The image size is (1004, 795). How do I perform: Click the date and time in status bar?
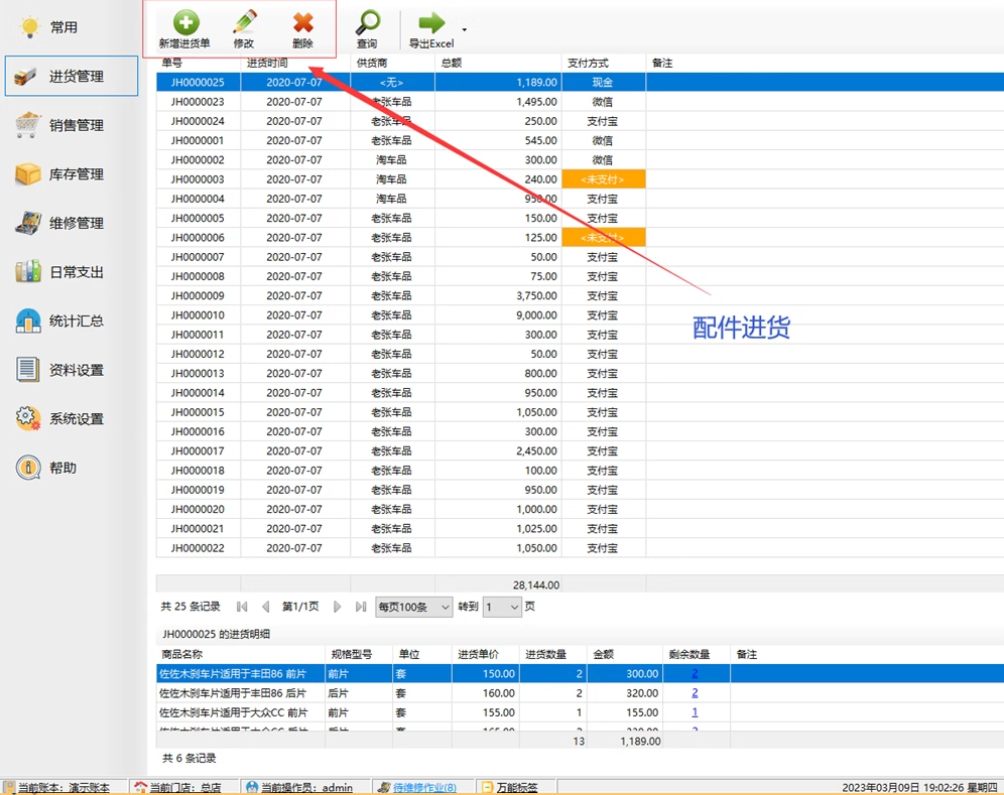coord(919,787)
